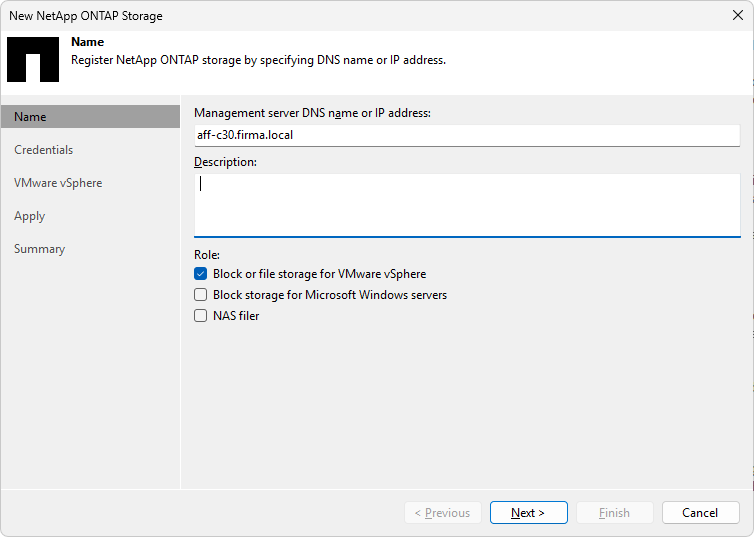Enable Block storage for Microsoft Windows servers
This screenshot has width=754, height=537.
201,295
